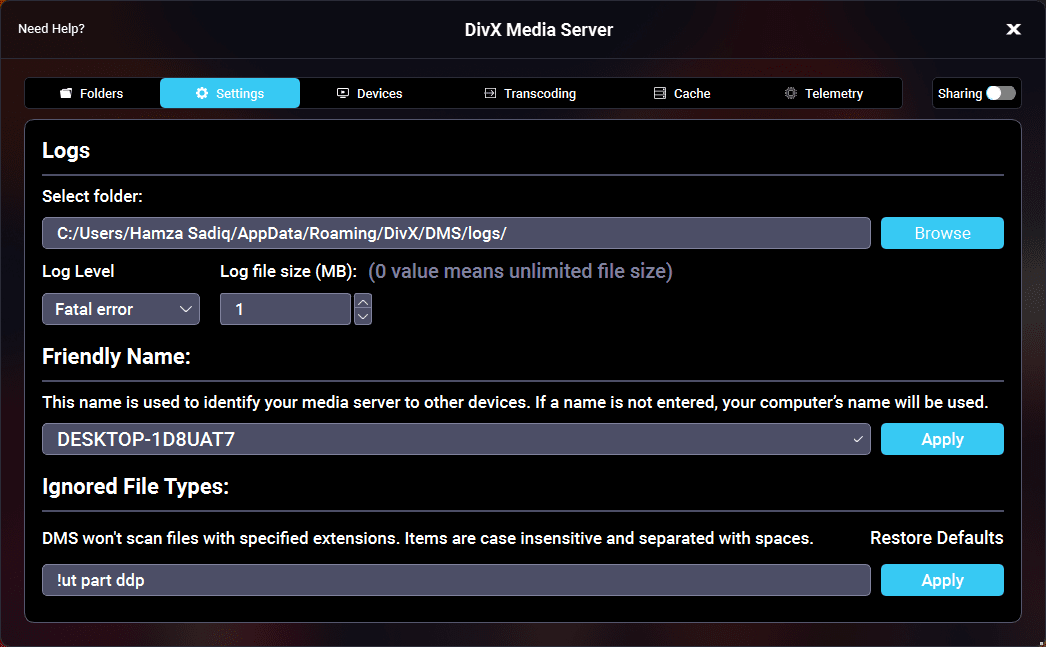Image resolution: width=1046 pixels, height=647 pixels.
Task: Decrease log file size with down arrow
Action: point(363,317)
